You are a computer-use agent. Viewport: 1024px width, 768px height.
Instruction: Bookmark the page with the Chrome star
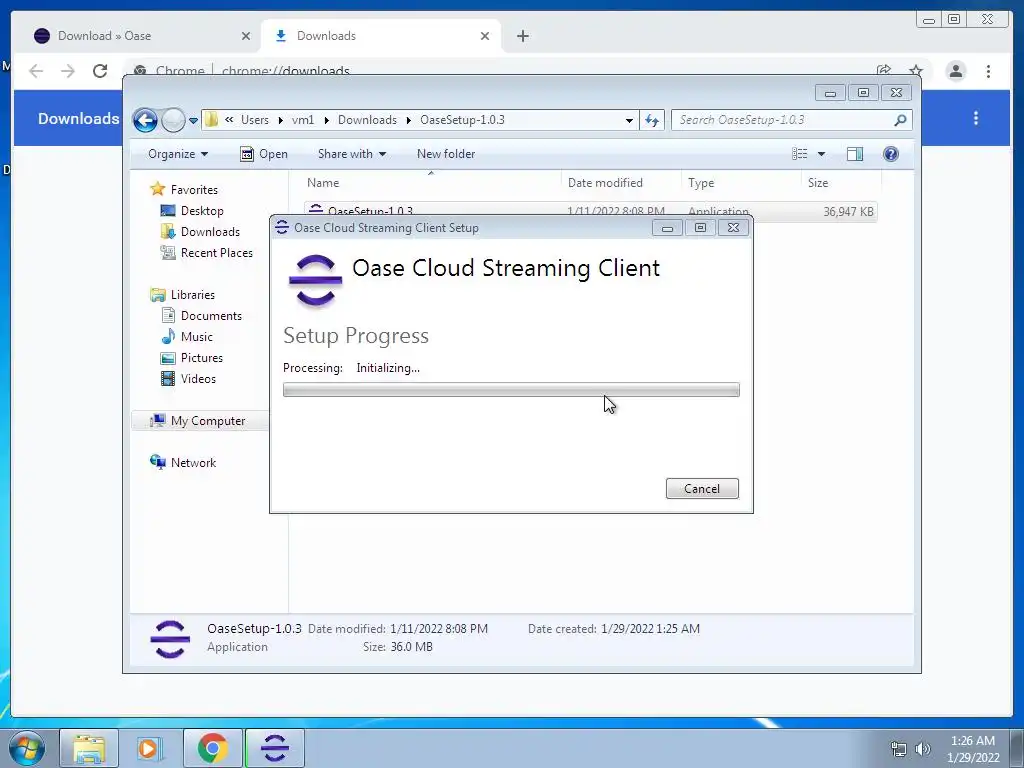coord(916,71)
